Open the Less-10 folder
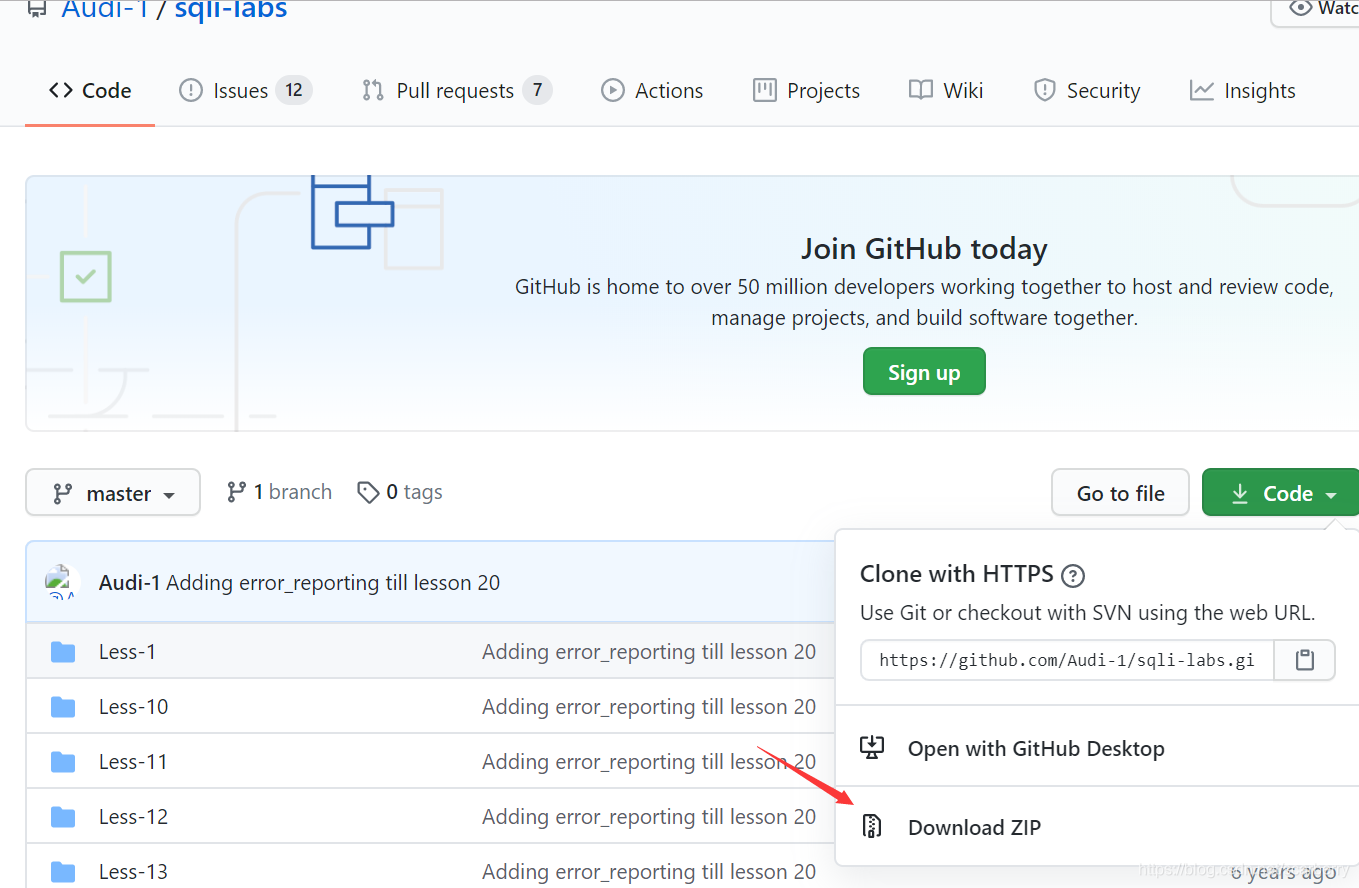Image resolution: width=1359 pixels, height=888 pixels. [x=133, y=707]
